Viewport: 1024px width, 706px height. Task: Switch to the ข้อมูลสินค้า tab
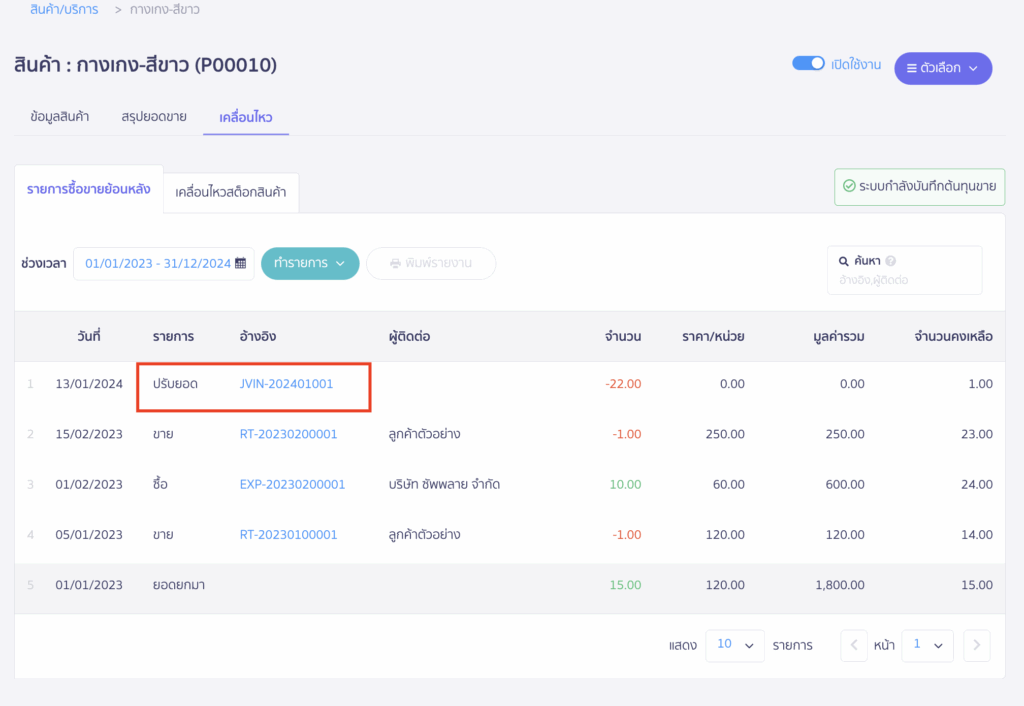click(60, 117)
